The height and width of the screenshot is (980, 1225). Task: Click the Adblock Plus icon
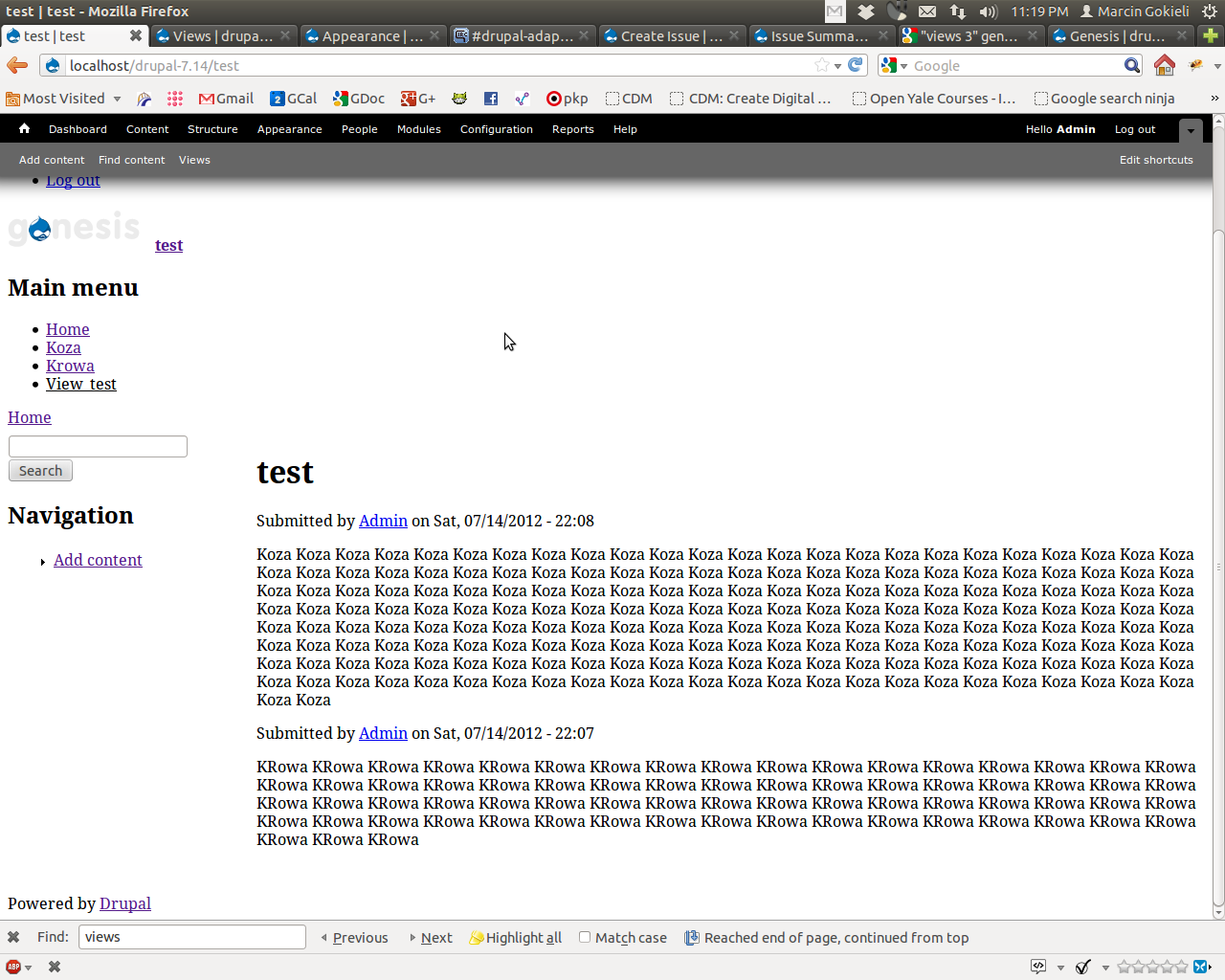pos(13,967)
